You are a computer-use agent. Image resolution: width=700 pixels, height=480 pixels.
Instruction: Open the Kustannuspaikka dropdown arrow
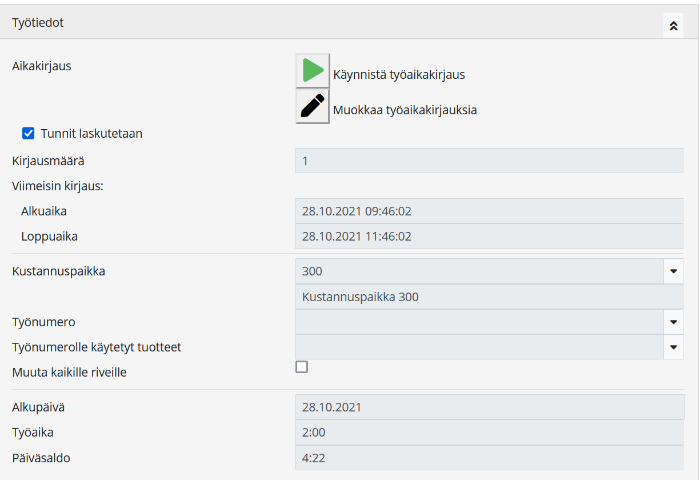[x=673, y=271]
